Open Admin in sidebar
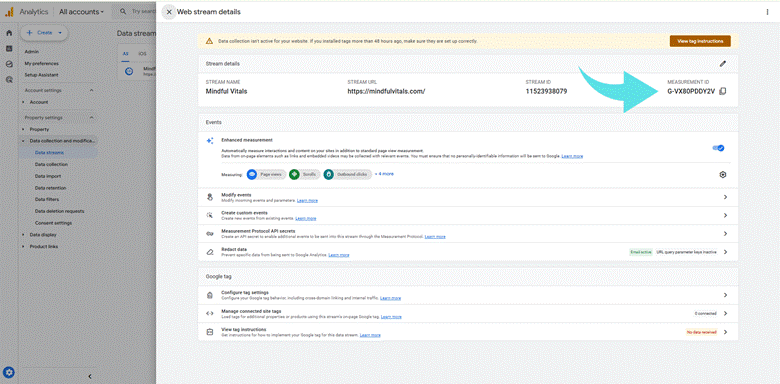This screenshot has width=780, height=384. pos(32,51)
